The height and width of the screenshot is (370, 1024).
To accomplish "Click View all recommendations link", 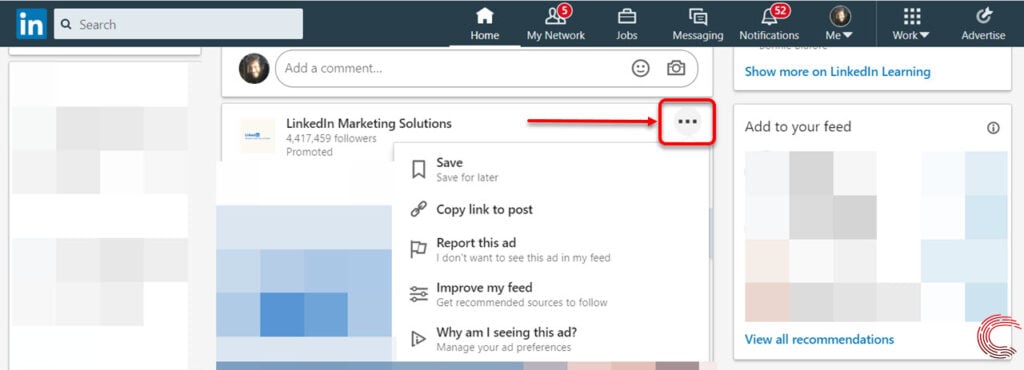I will (819, 339).
